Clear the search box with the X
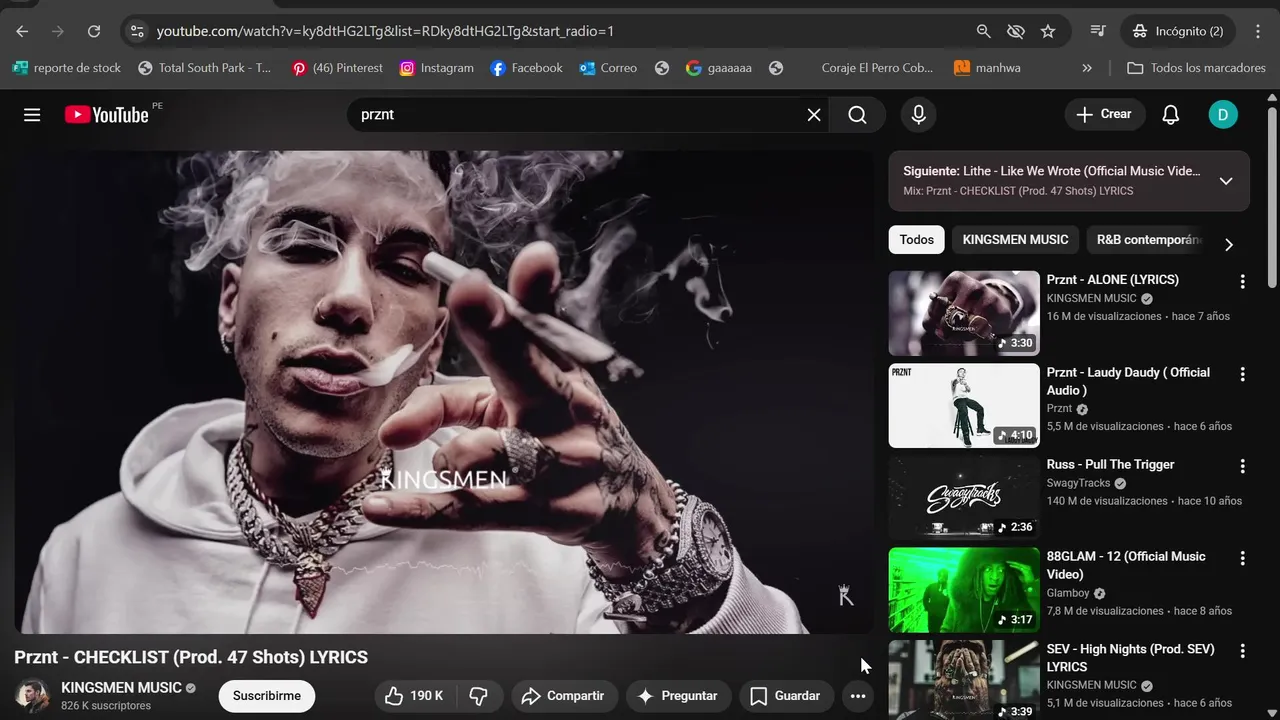Image resolution: width=1280 pixels, height=720 pixels. pos(814,115)
